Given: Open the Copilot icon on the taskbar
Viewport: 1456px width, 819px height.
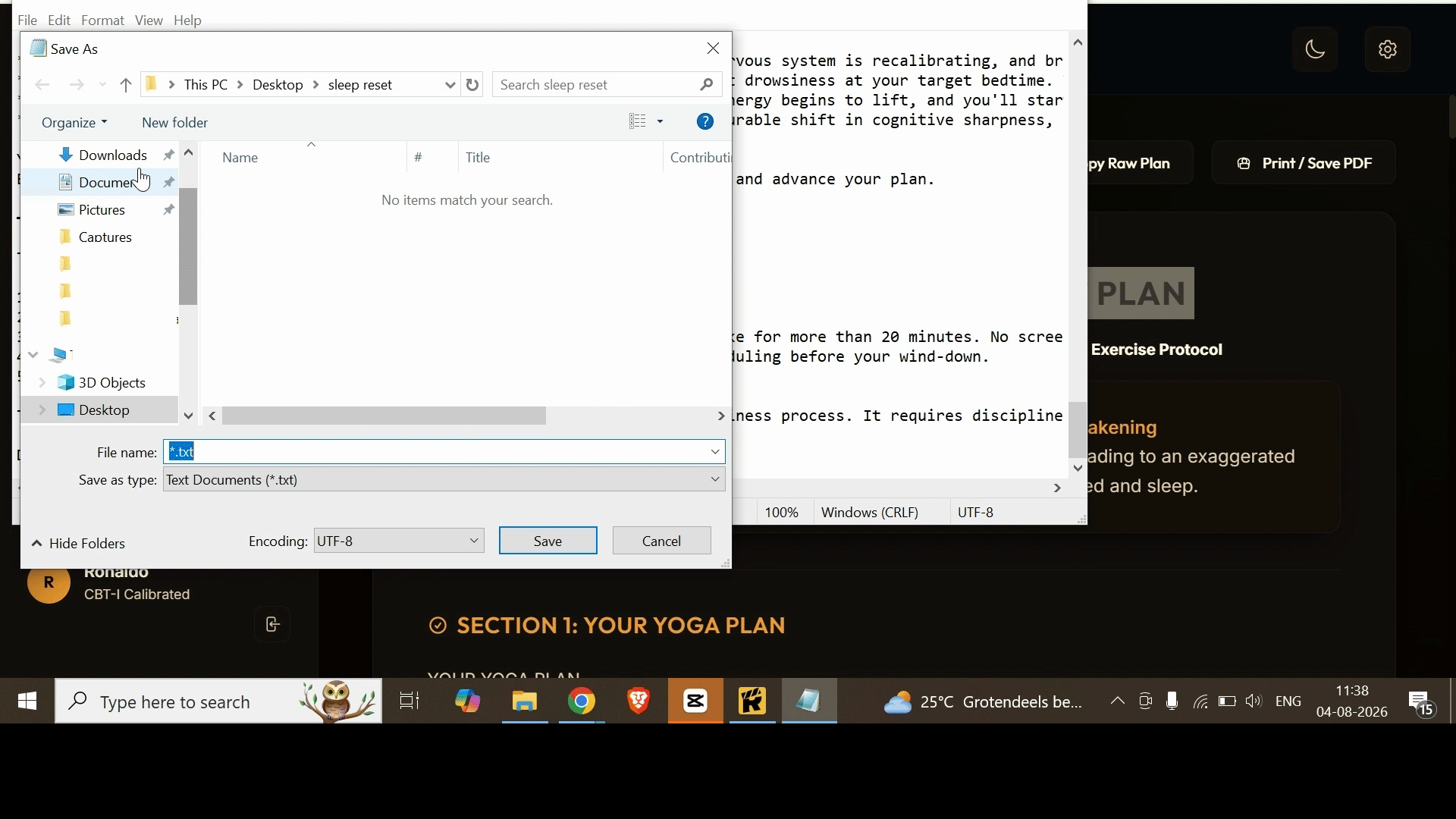Looking at the screenshot, I should click(x=467, y=701).
